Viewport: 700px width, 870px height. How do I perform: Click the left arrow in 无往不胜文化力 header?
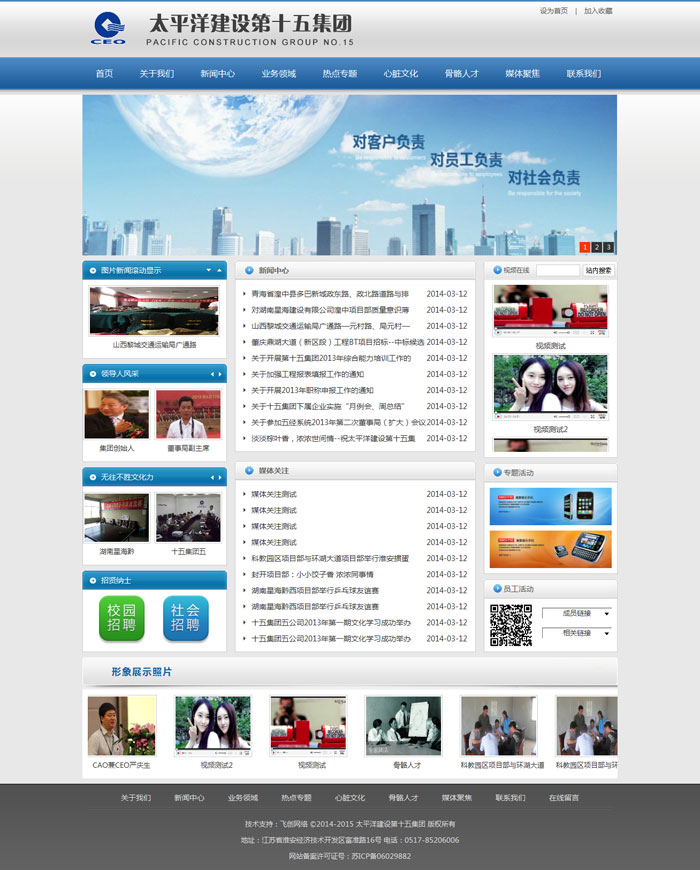pos(212,477)
